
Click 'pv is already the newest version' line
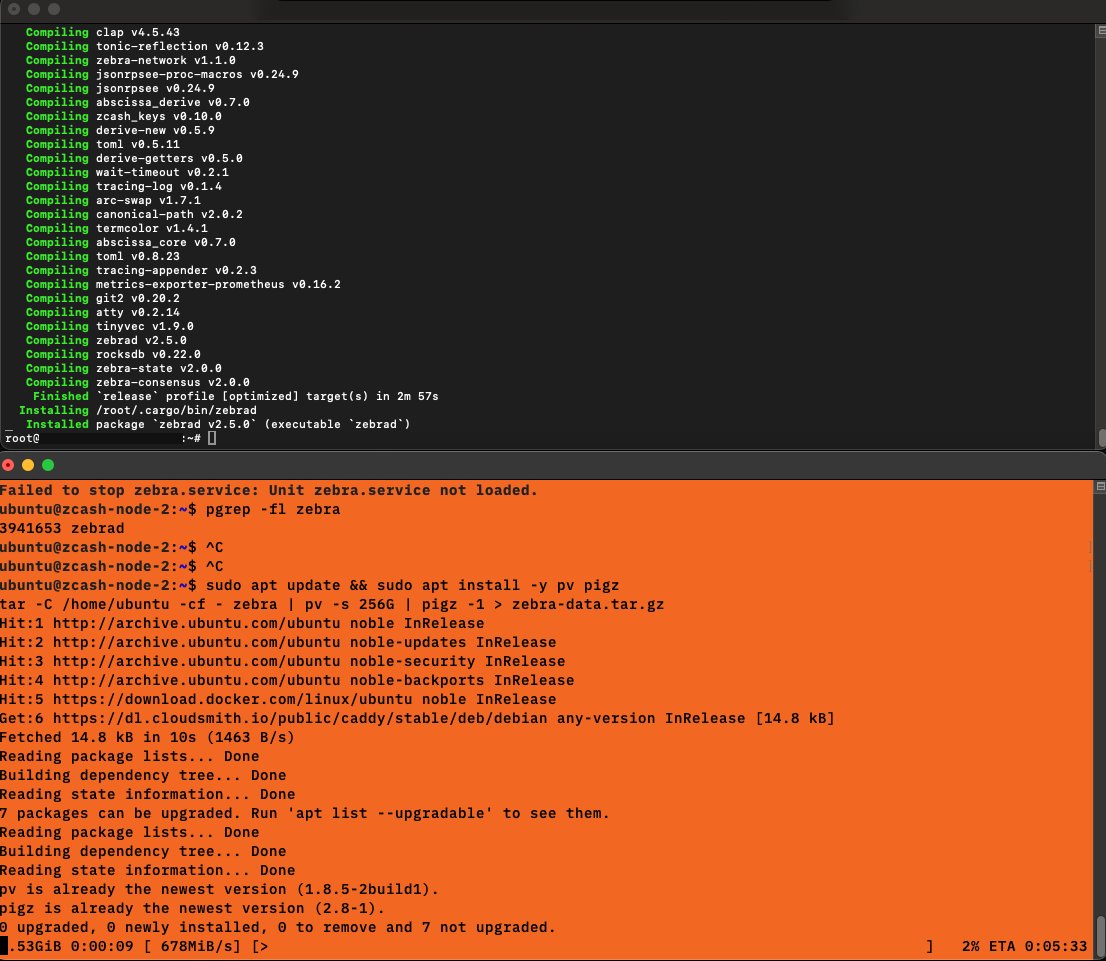[x=219, y=890]
